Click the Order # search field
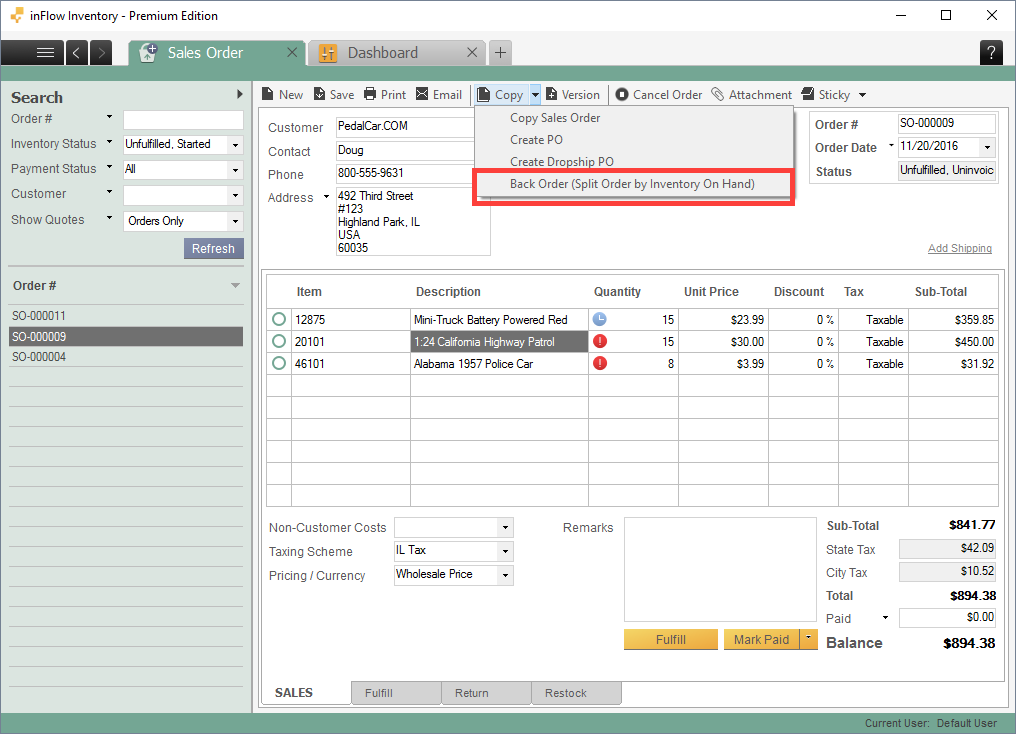Screen dimensions: 1016x734 183,120
